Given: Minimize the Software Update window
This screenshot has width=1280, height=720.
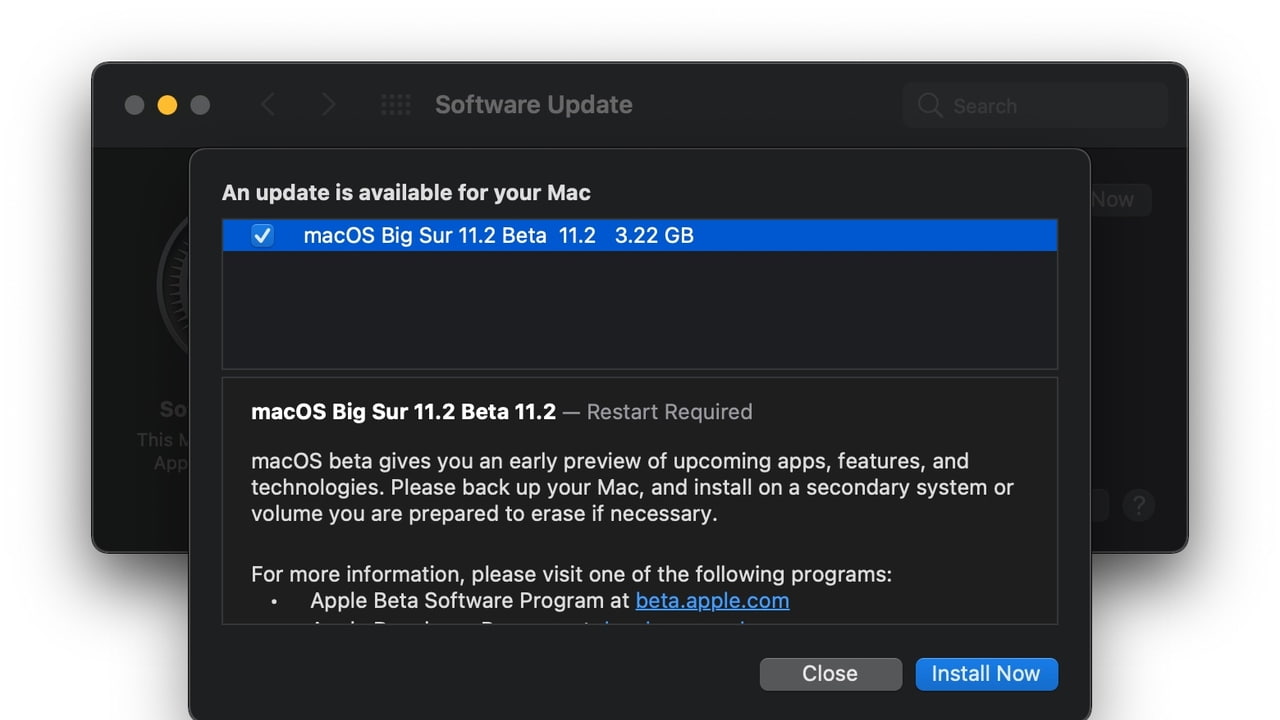Looking at the screenshot, I should pyautogui.click(x=167, y=105).
